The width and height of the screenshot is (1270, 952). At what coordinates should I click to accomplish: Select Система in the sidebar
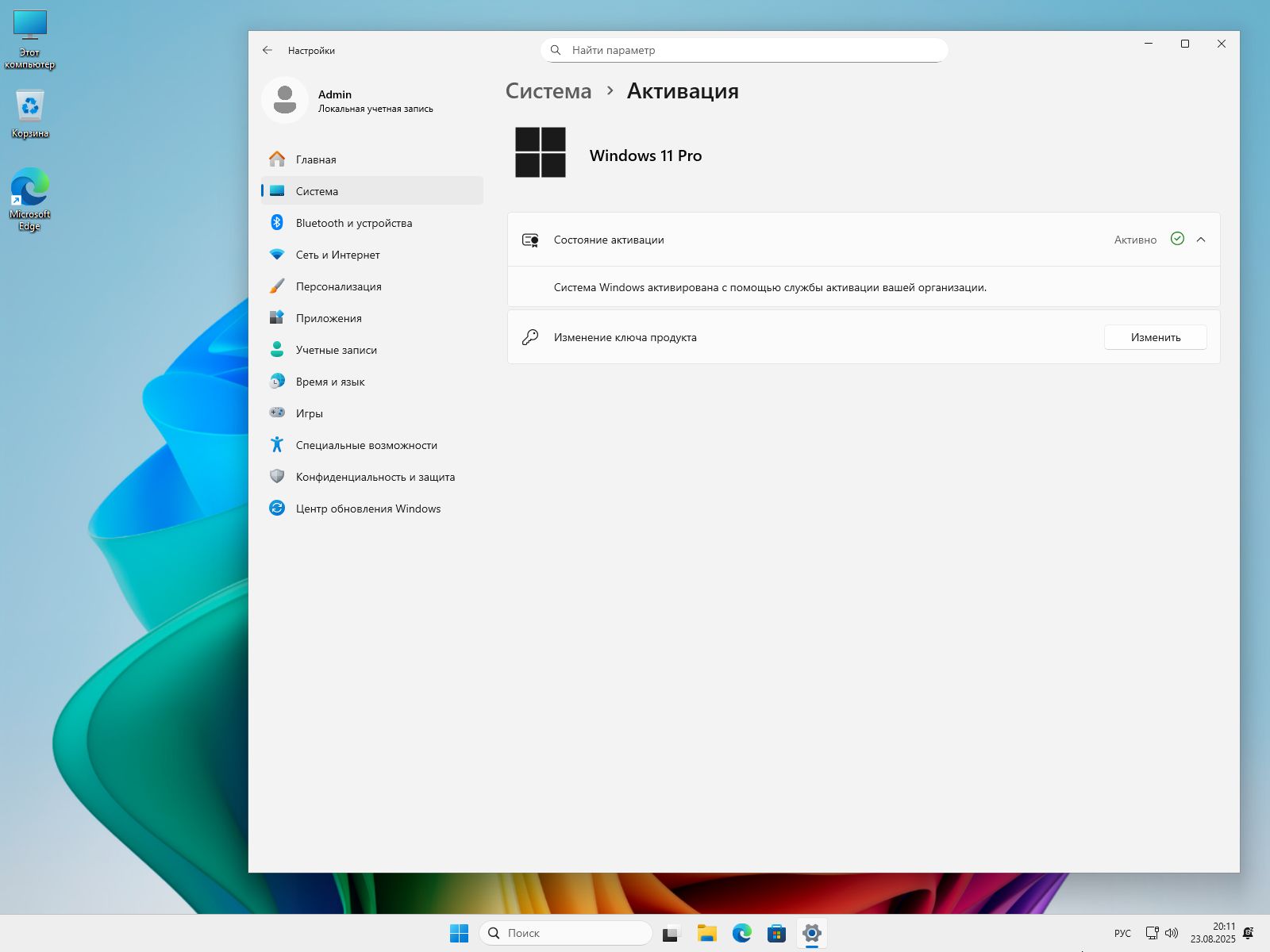coord(371,191)
